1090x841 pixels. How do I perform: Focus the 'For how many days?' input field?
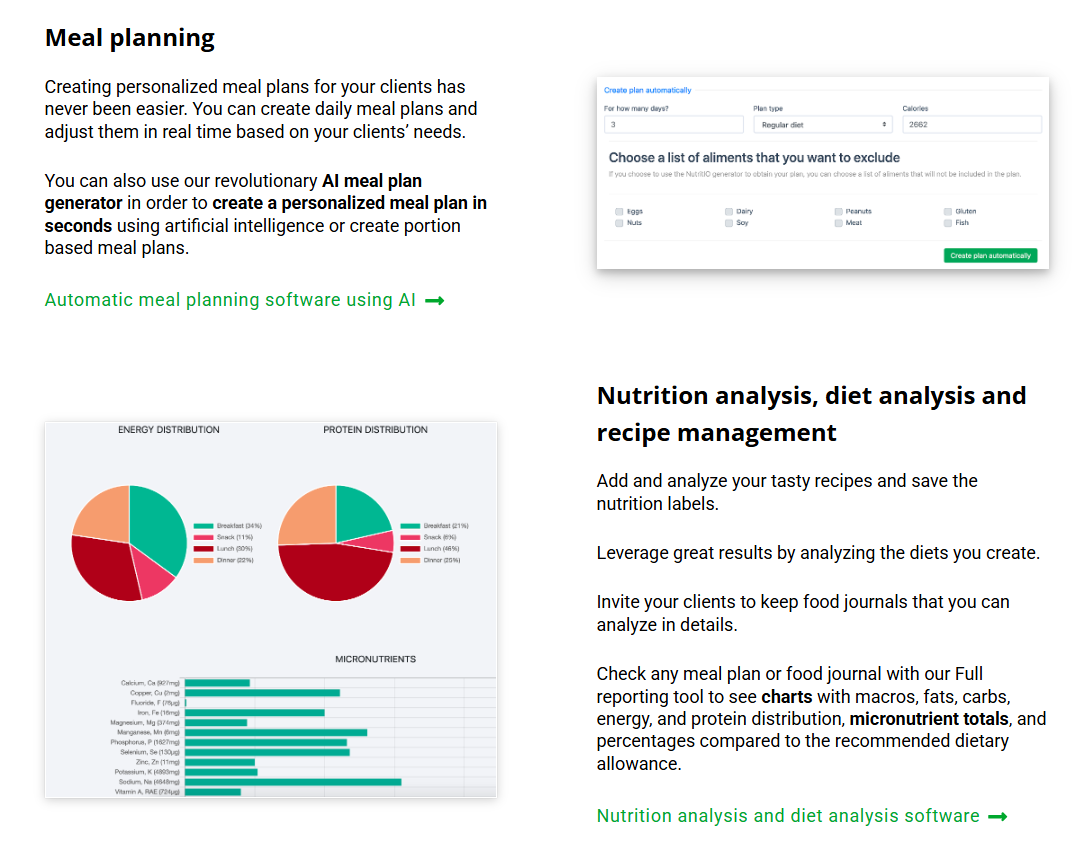coord(673,125)
